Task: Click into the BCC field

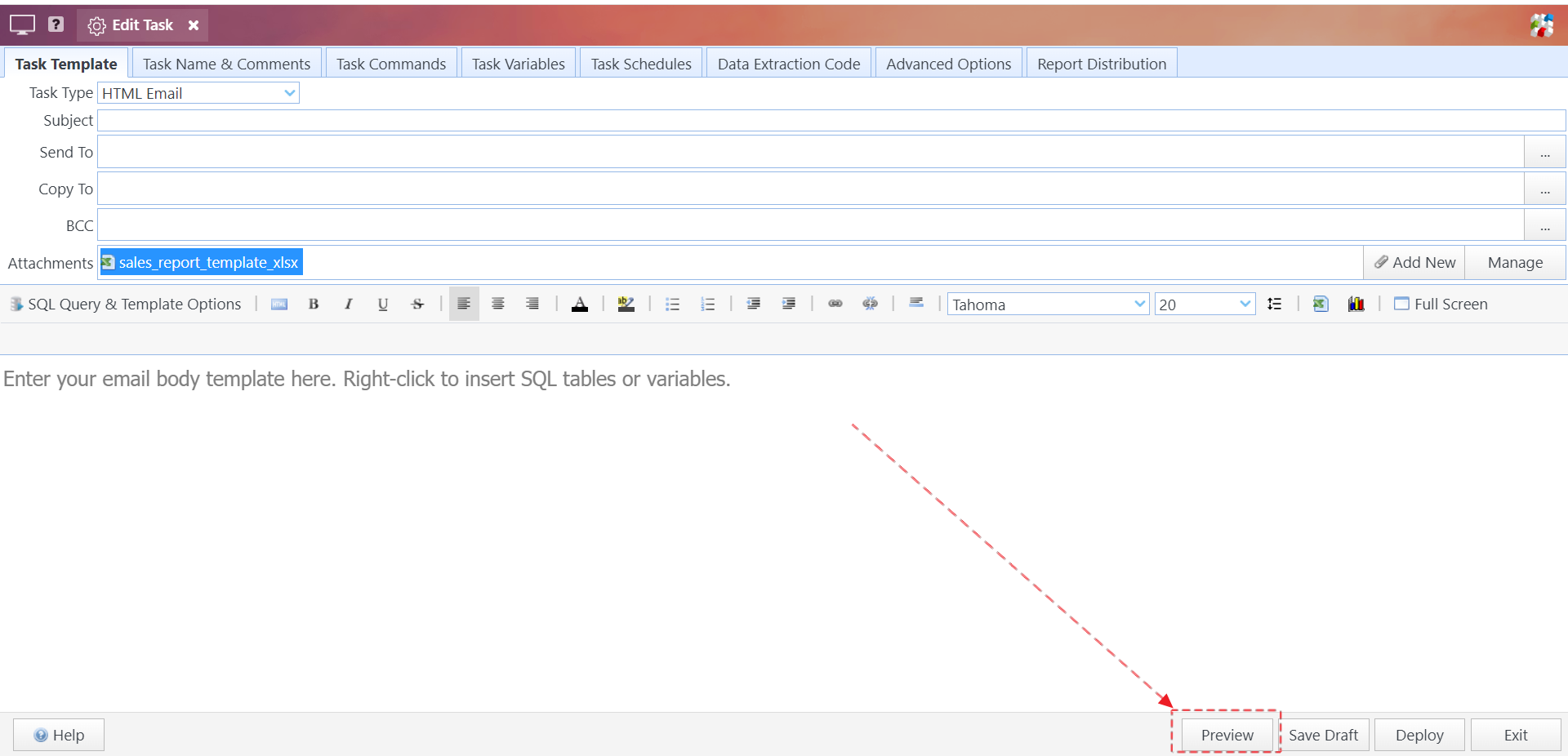Action: [811, 225]
